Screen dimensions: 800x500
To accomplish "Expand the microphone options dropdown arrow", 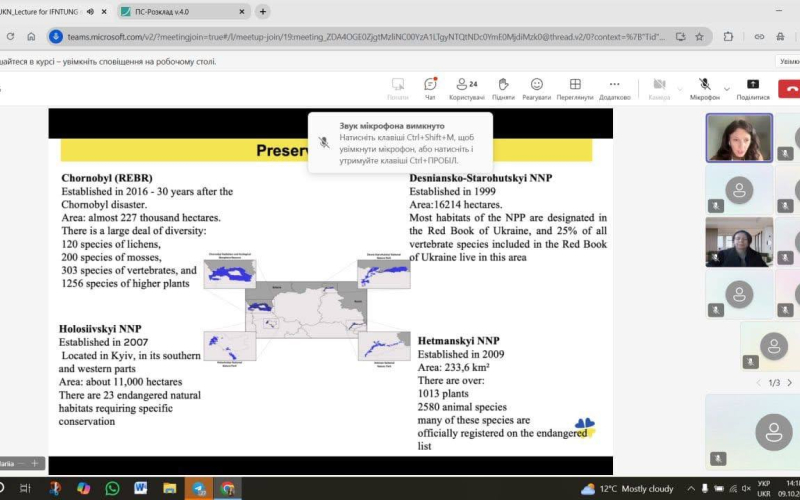I will [727, 88].
